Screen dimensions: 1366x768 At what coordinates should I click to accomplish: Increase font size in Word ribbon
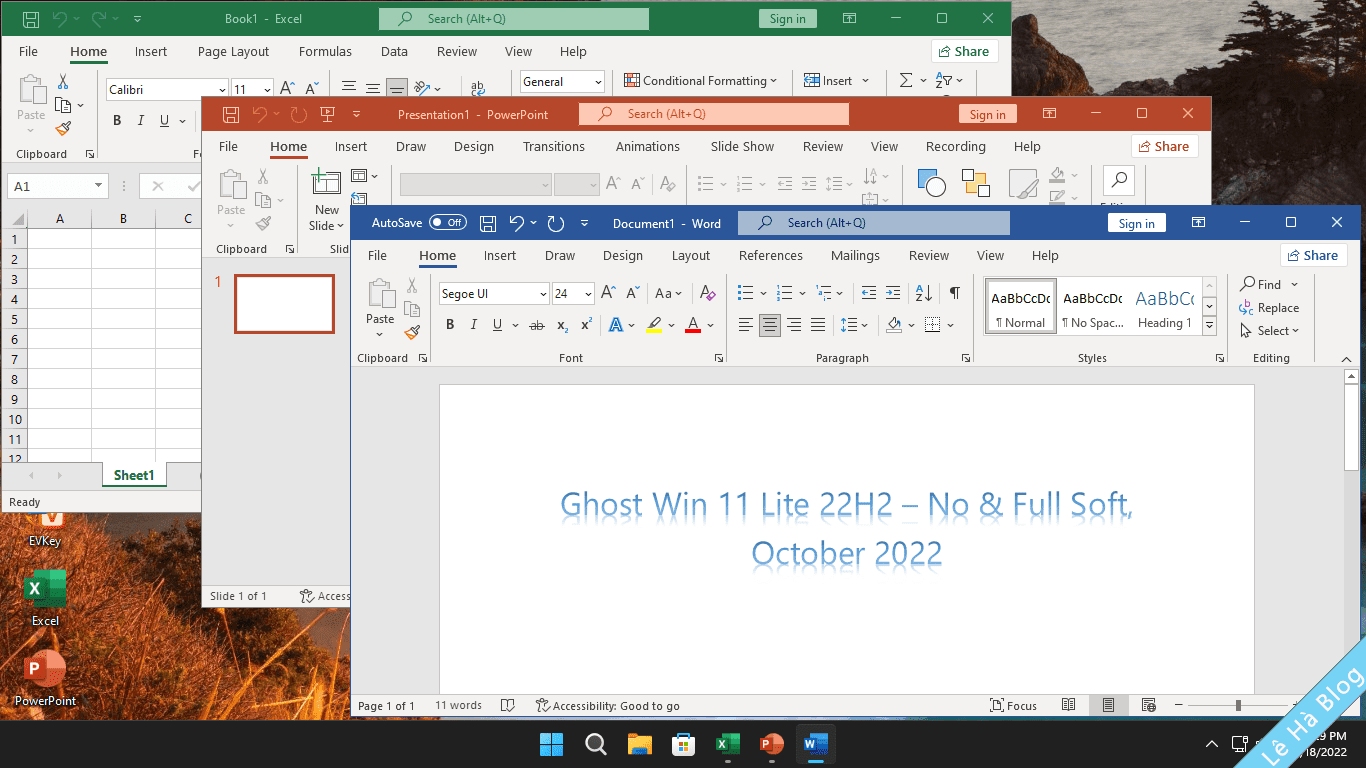click(608, 293)
